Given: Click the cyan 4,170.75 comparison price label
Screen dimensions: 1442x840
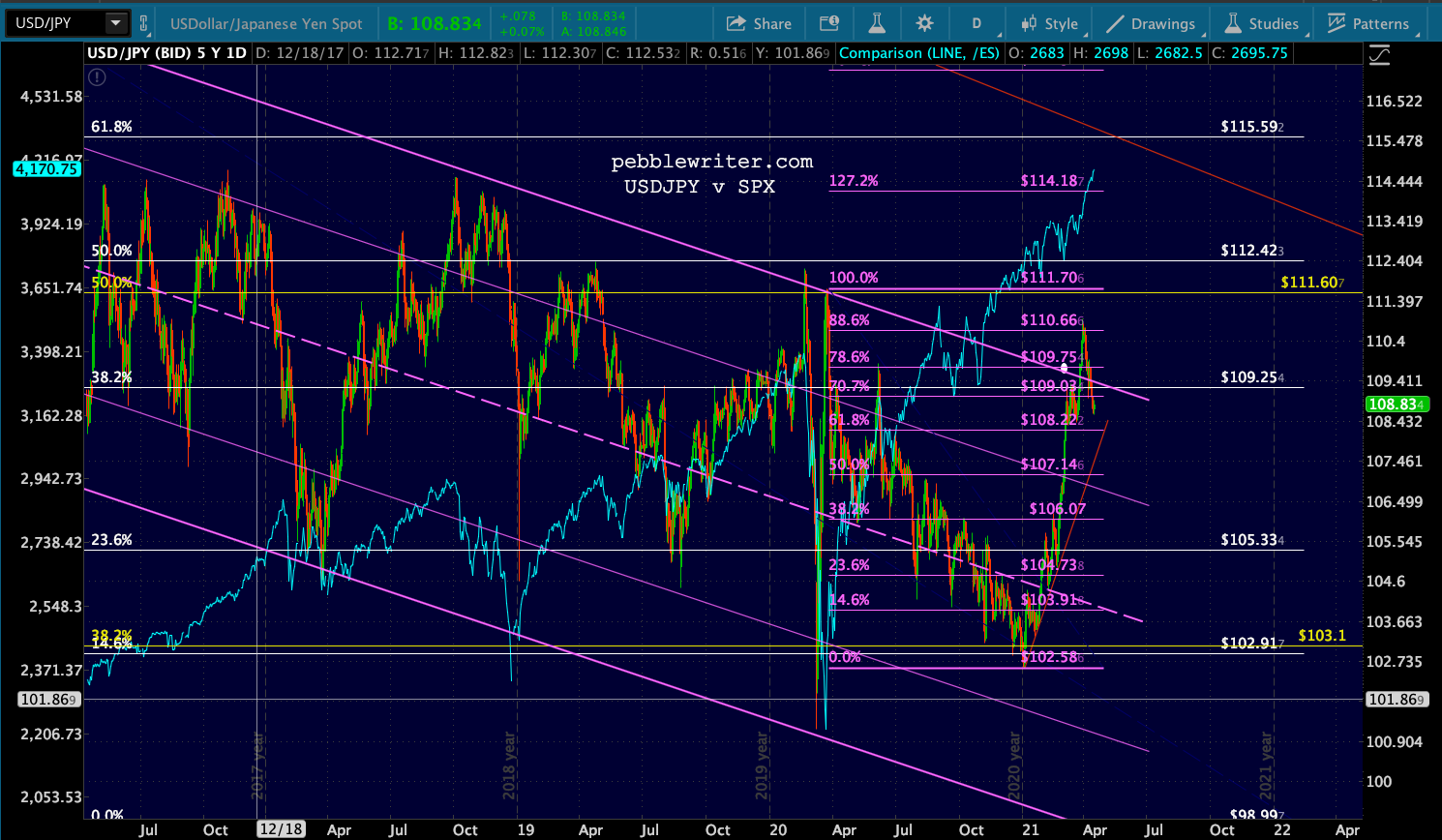Looking at the screenshot, I should tap(46, 169).
